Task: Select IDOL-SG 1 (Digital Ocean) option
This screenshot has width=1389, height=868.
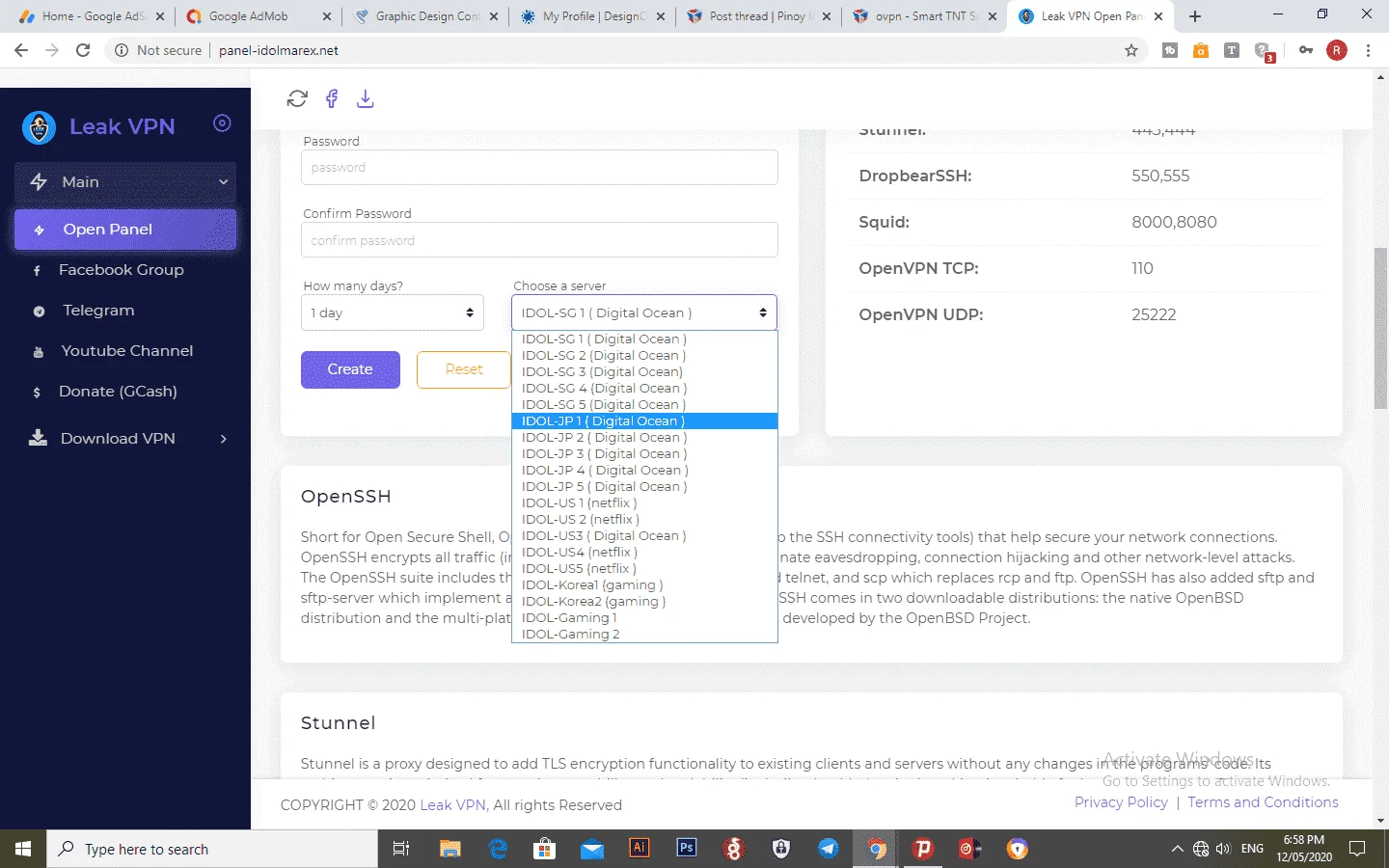Action: click(644, 339)
